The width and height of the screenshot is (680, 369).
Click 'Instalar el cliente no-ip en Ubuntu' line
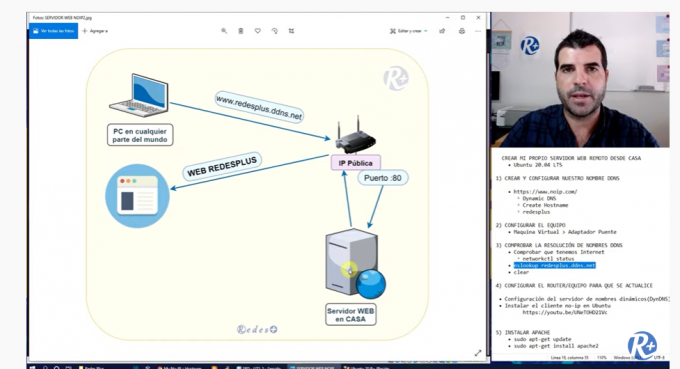point(558,306)
